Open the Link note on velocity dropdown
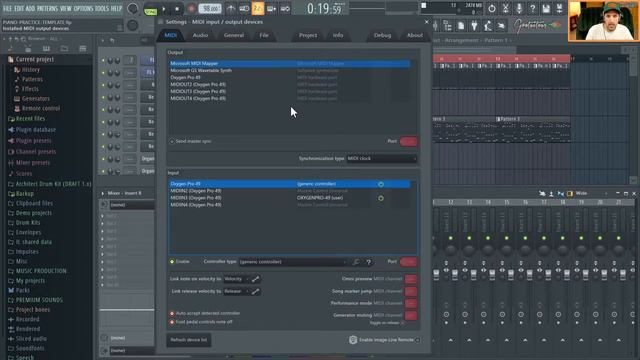The image size is (640, 360). coord(236,279)
